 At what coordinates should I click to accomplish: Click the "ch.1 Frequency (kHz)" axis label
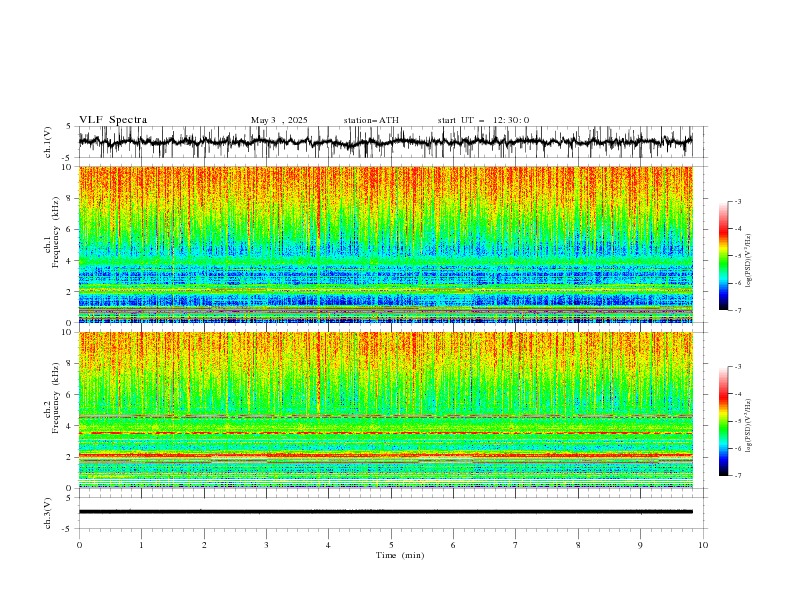point(53,232)
